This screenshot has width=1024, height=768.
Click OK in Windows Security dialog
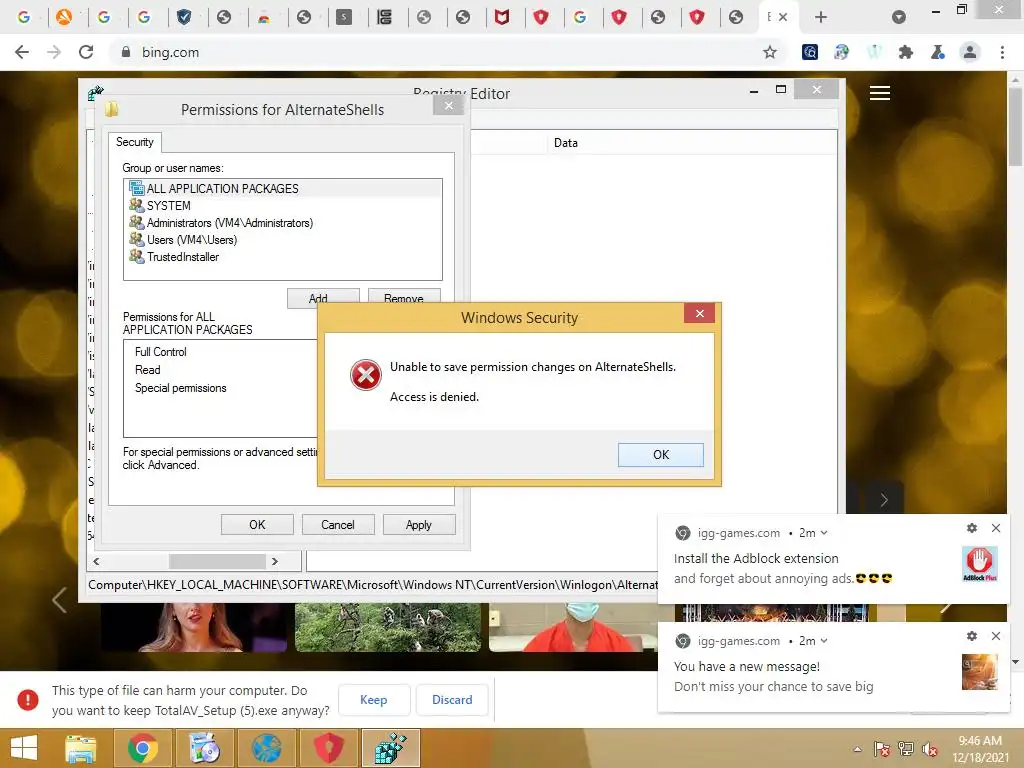point(661,455)
